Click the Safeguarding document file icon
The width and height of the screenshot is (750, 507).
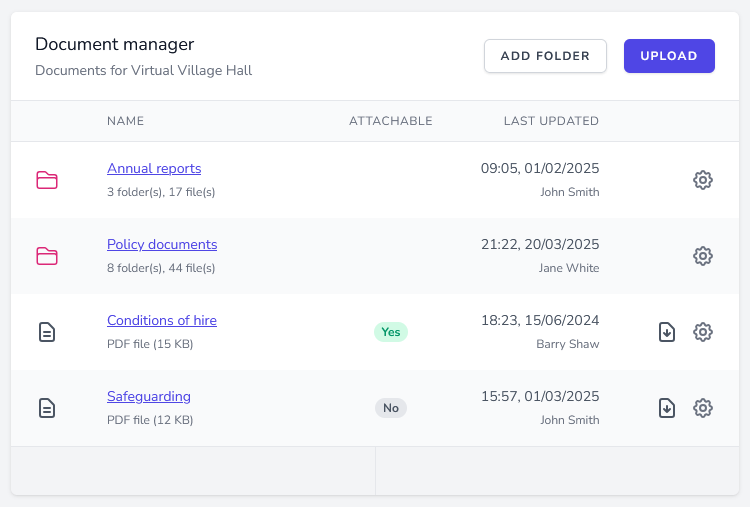coord(47,408)
